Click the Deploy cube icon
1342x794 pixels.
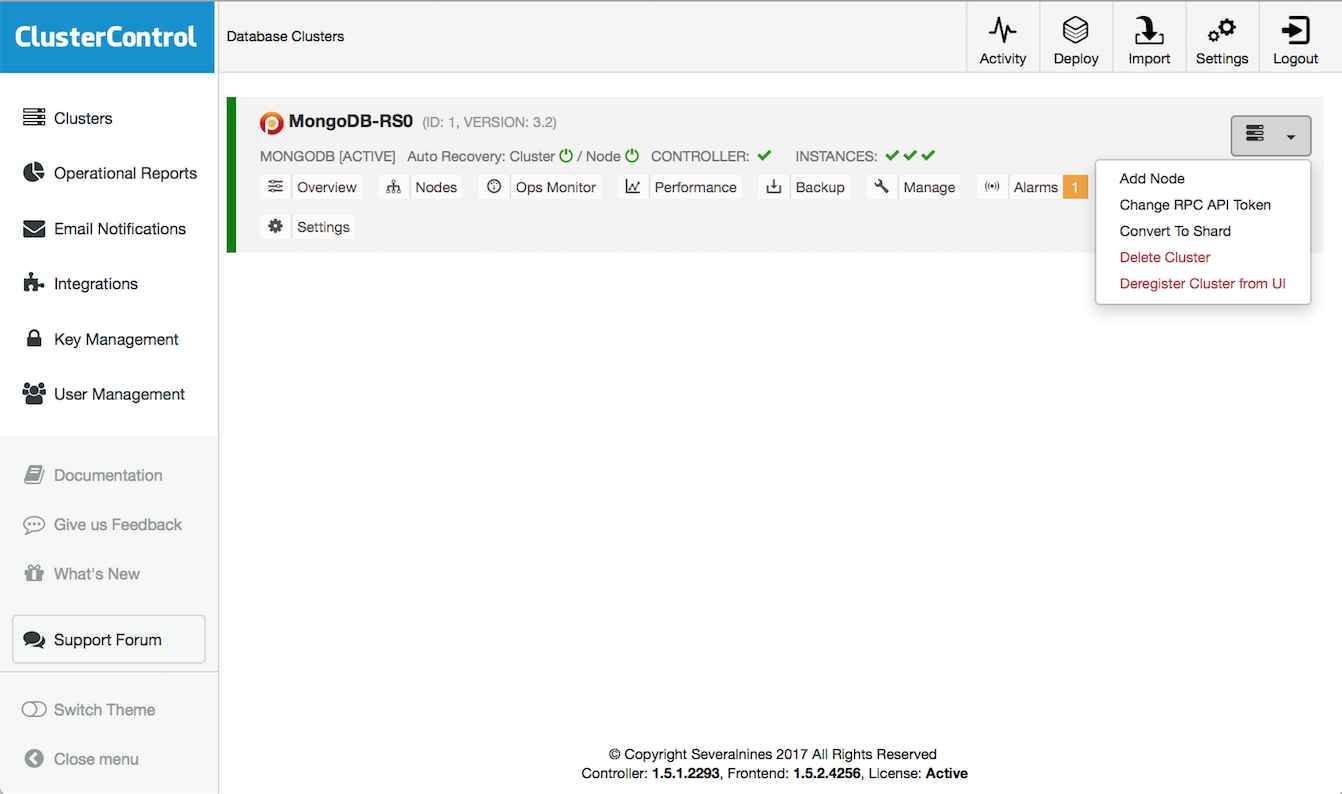pyautogui.click(x=1076, y=30)
